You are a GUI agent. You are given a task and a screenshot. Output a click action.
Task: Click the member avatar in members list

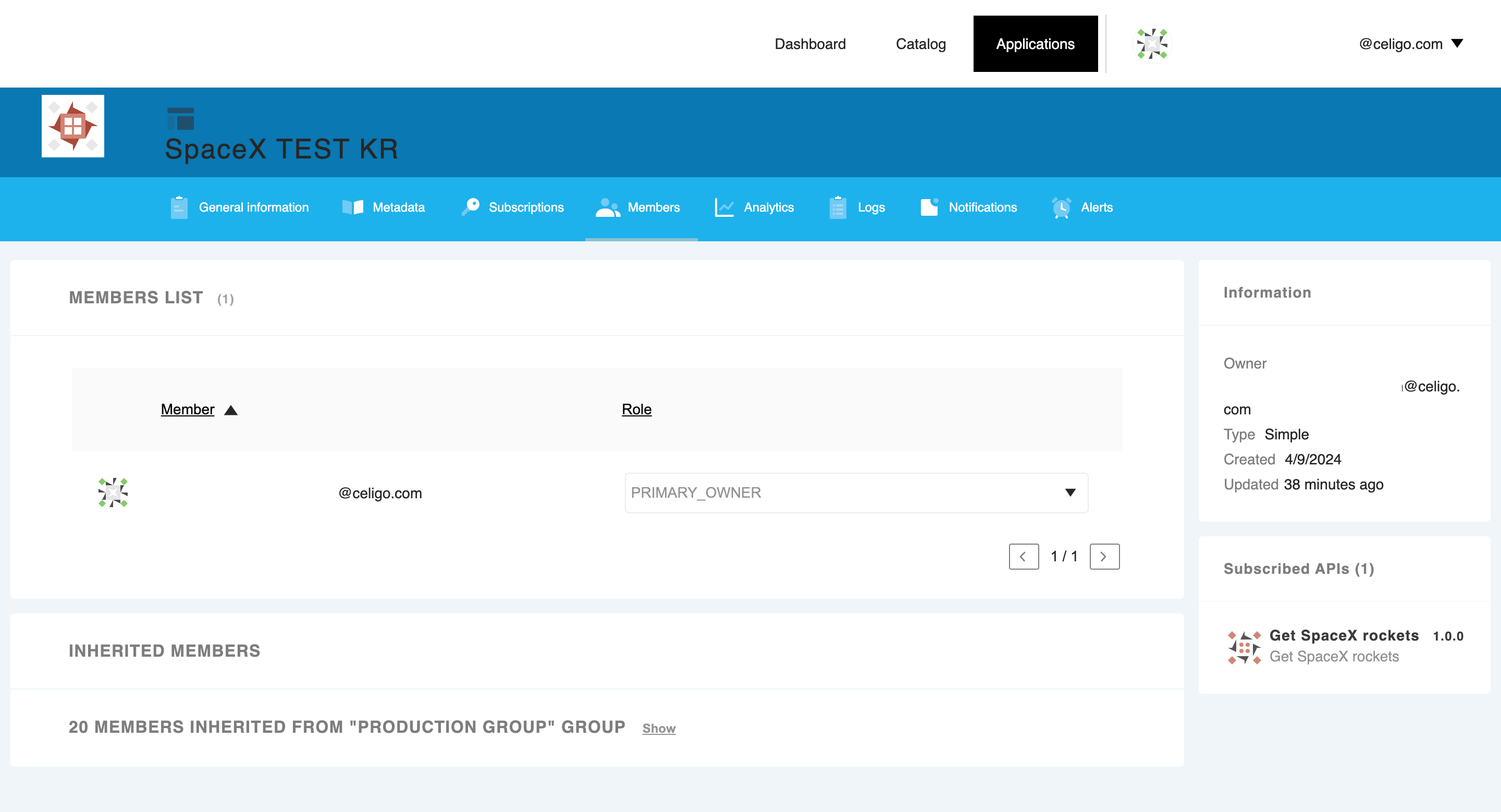(x=113, y=493)
